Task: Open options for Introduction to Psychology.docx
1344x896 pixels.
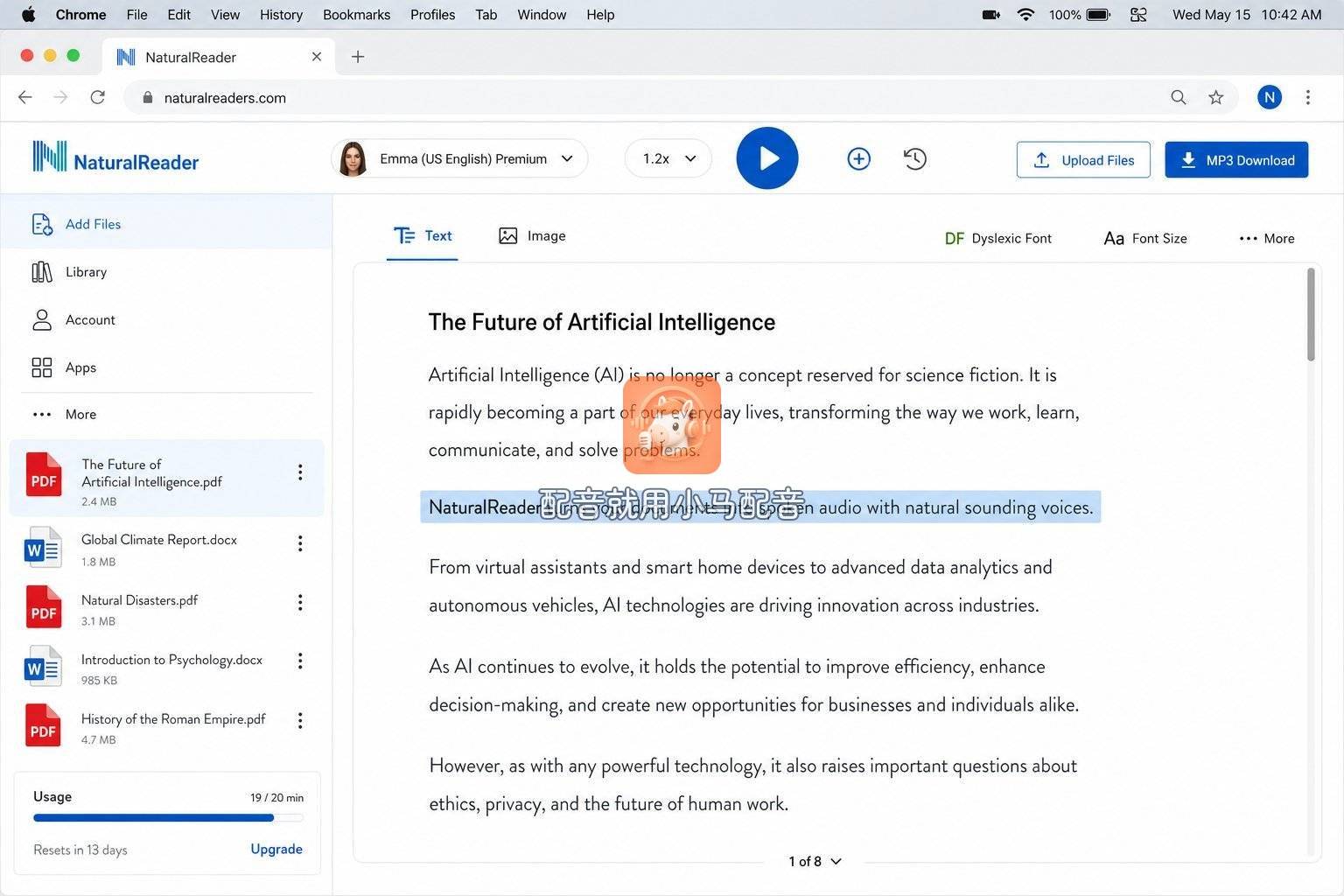Action: coord(300,661)
